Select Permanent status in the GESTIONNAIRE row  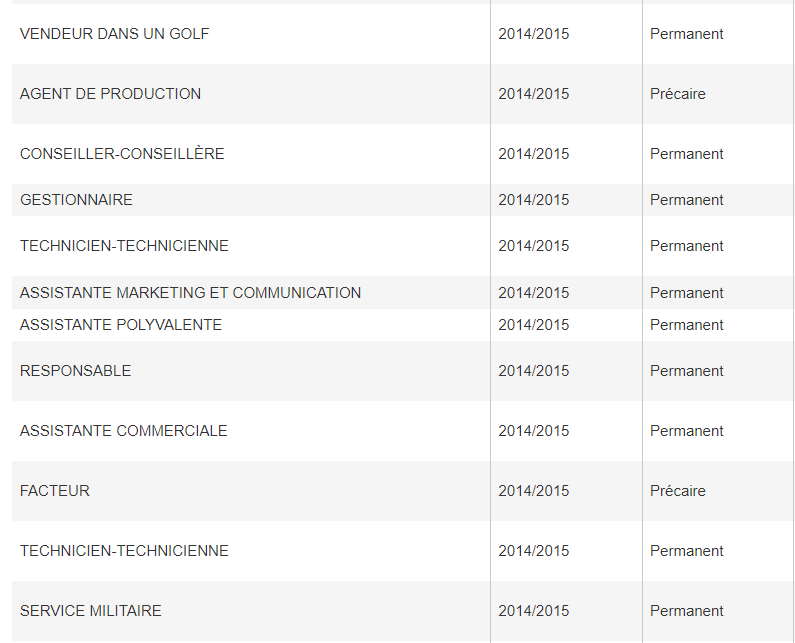click(686, 200)
